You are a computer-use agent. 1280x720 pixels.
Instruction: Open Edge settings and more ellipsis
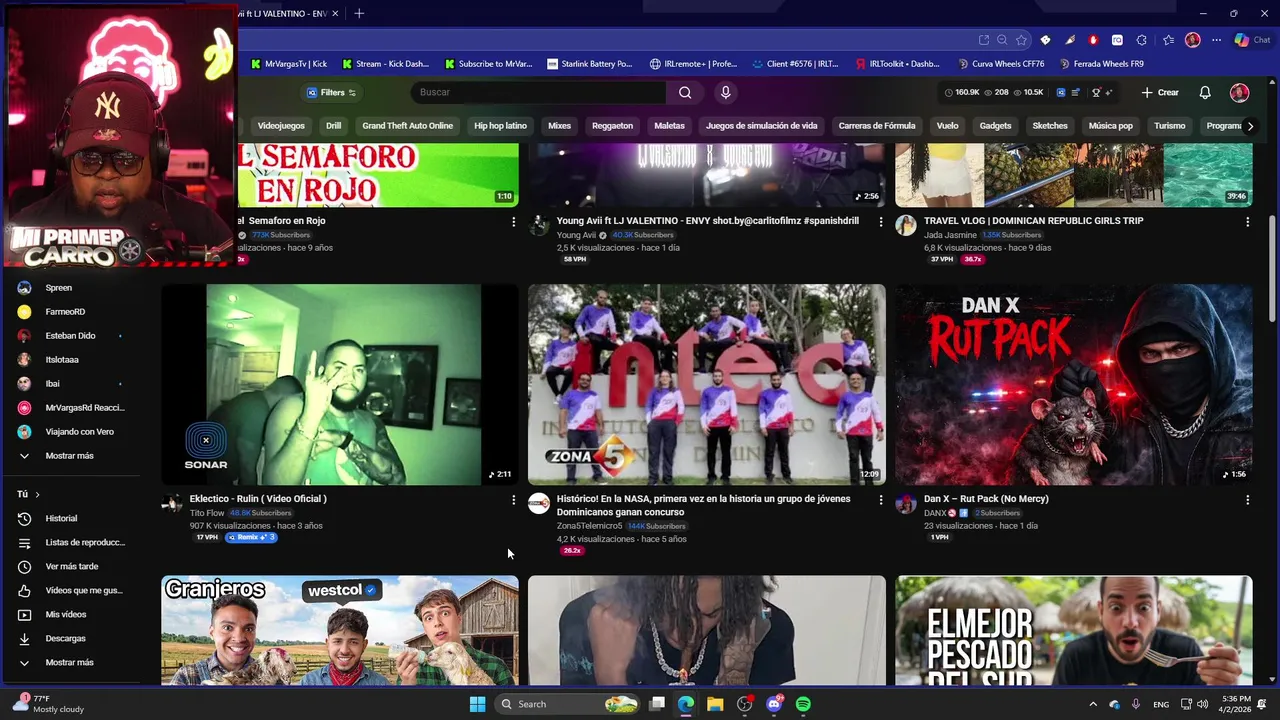tap(1217, 40)
